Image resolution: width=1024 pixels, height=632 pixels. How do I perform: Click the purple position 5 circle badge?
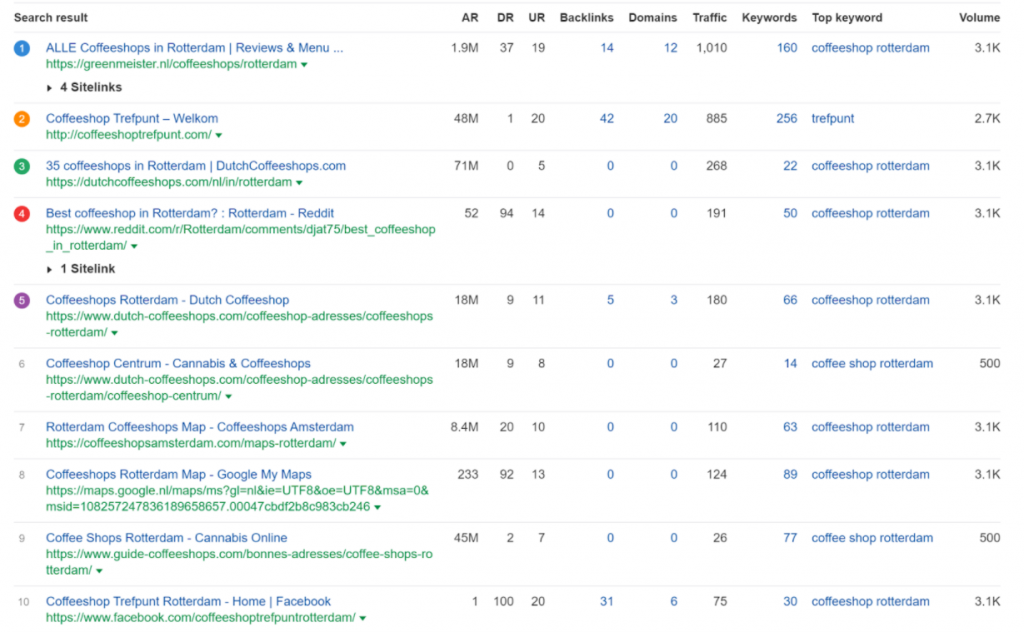(x=22, y=300)
